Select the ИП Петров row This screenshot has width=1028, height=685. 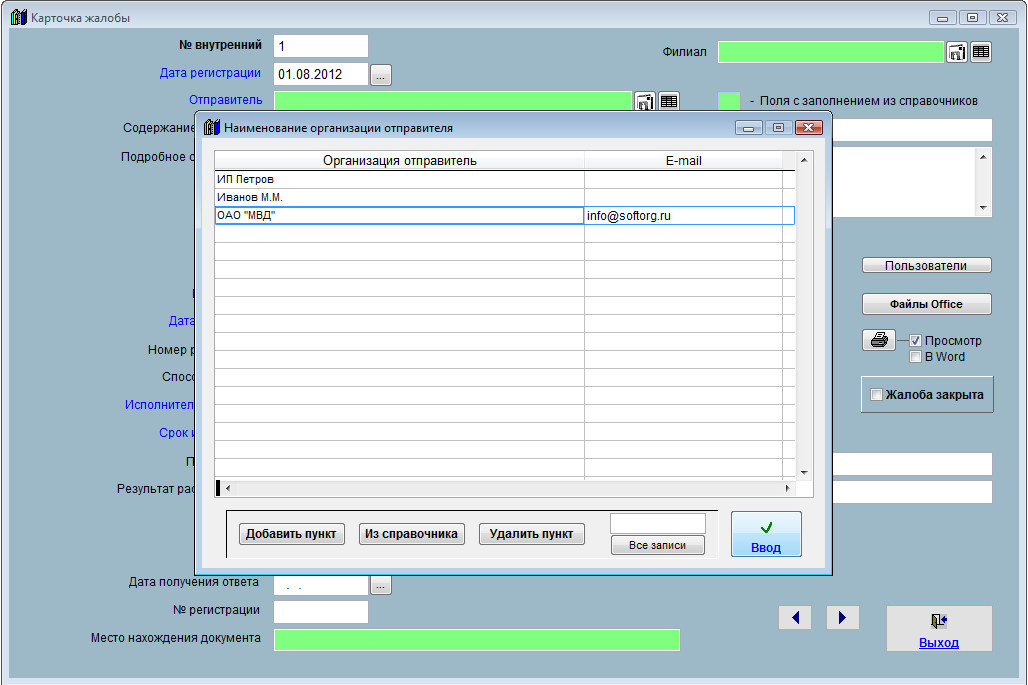pos(504,180)
